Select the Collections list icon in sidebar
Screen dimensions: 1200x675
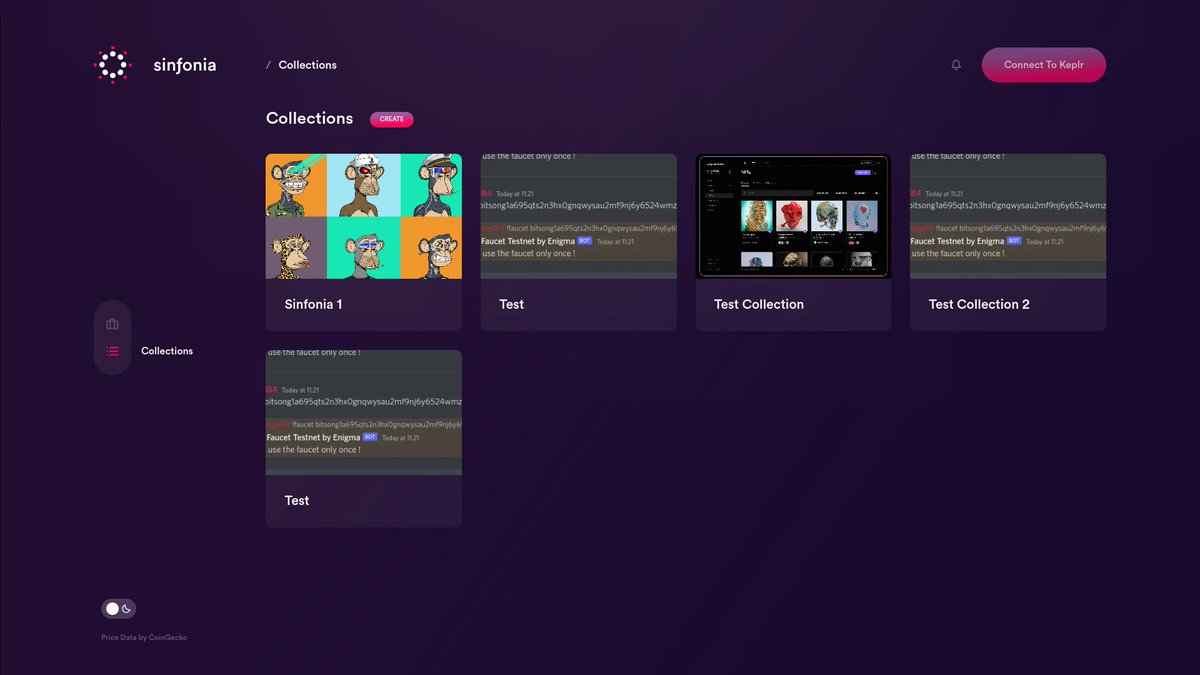pyautogui.click(x=112, y=351)
